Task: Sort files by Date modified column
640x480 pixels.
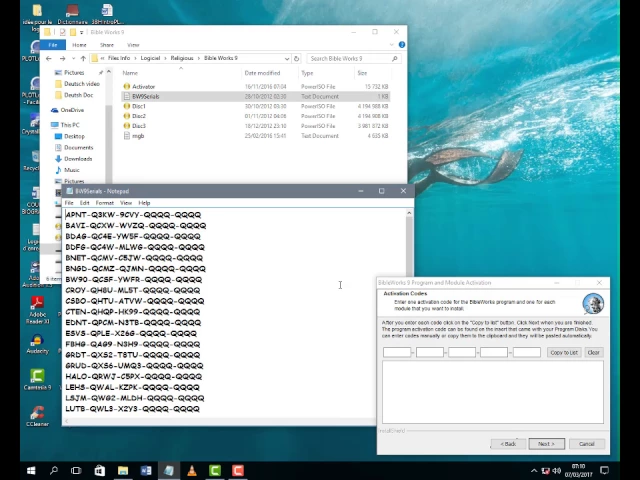Action: pos(262,73)
